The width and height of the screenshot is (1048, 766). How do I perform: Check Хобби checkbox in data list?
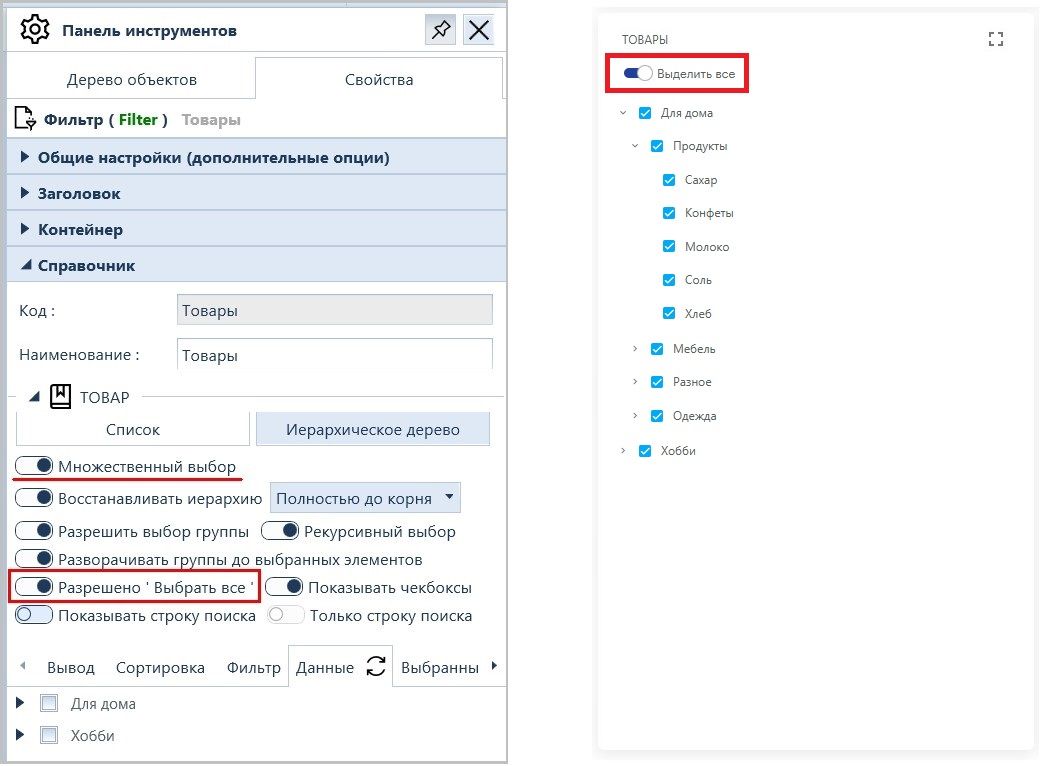tap(49, 735)
